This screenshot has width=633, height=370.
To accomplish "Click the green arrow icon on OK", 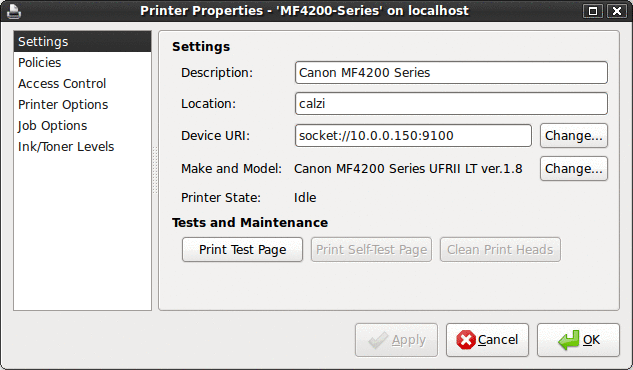I will [x=569, y=340].
